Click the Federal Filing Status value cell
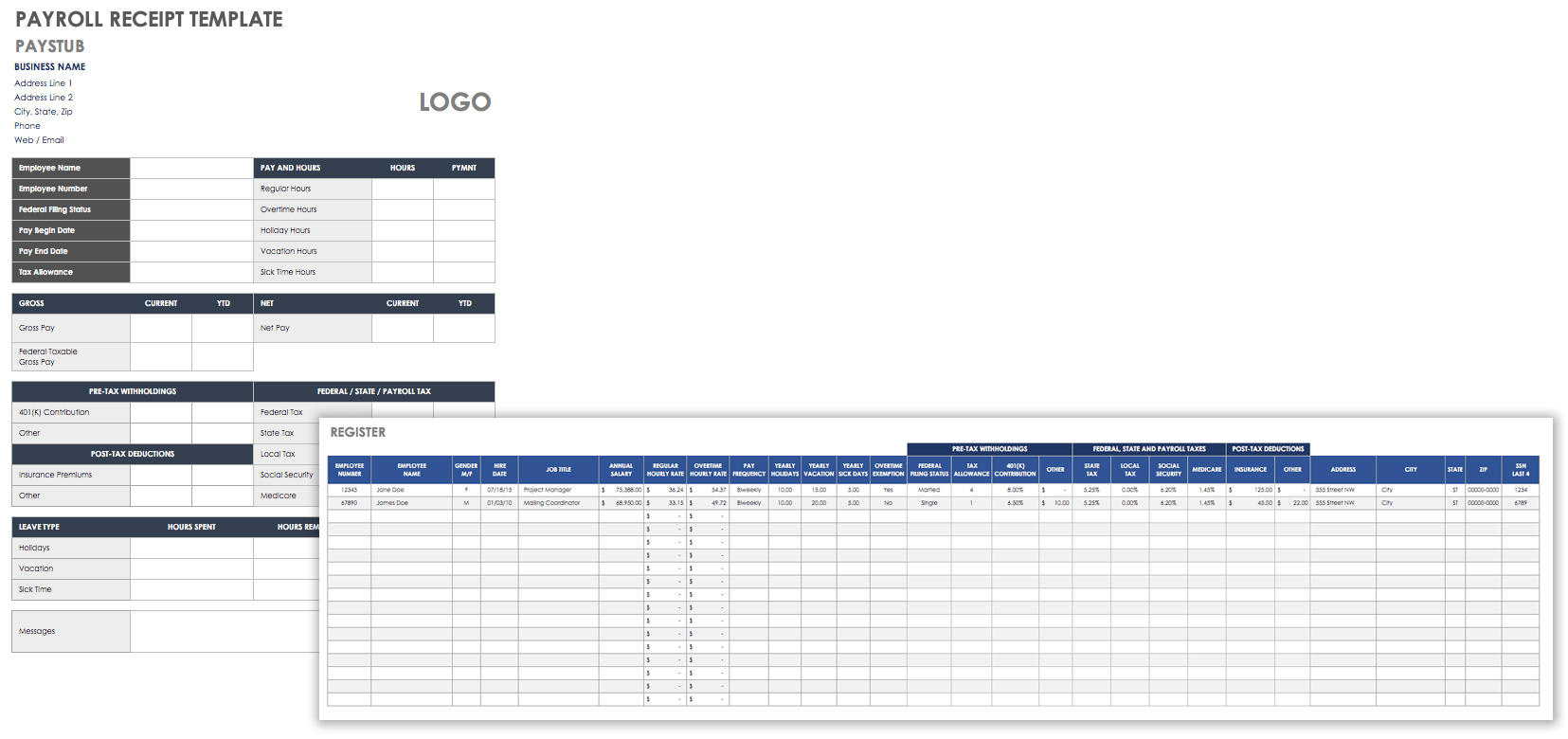This screenshot has height=739, width=1568. pyautogui.click(x=191, y=209)
